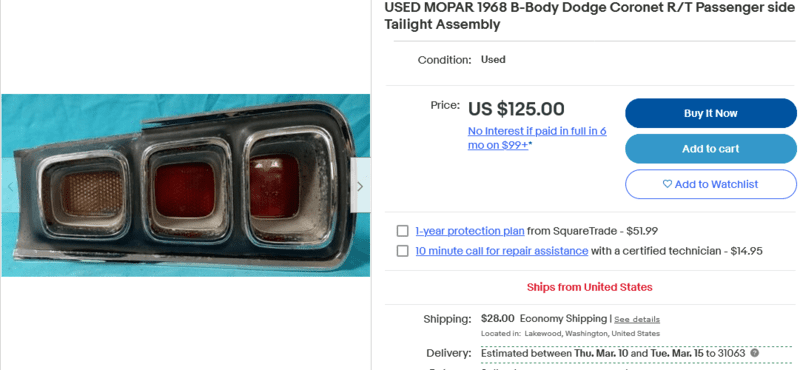Click the Ships from United States notice
The height and width of the screenshot is (370, 800).
click(589, 287)
